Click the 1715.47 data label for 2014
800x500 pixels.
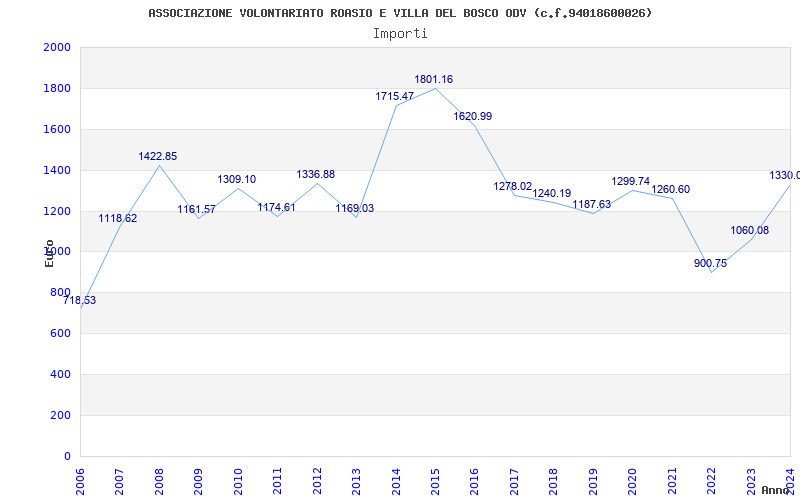[x=394, y=96]
